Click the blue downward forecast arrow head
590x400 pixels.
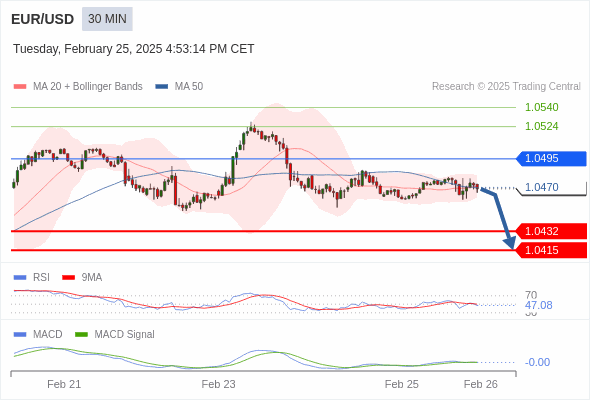coord(510,243)
